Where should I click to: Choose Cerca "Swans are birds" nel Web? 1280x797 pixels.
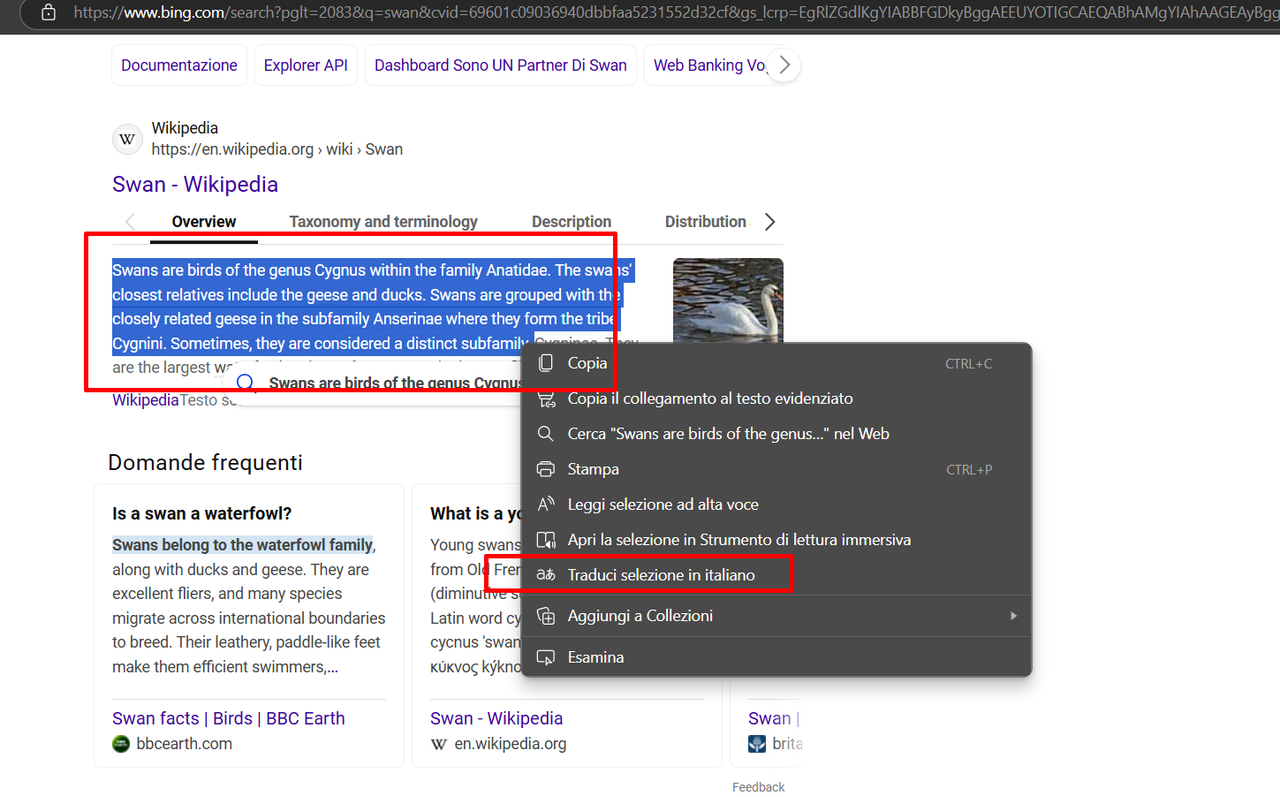[776, 434]
